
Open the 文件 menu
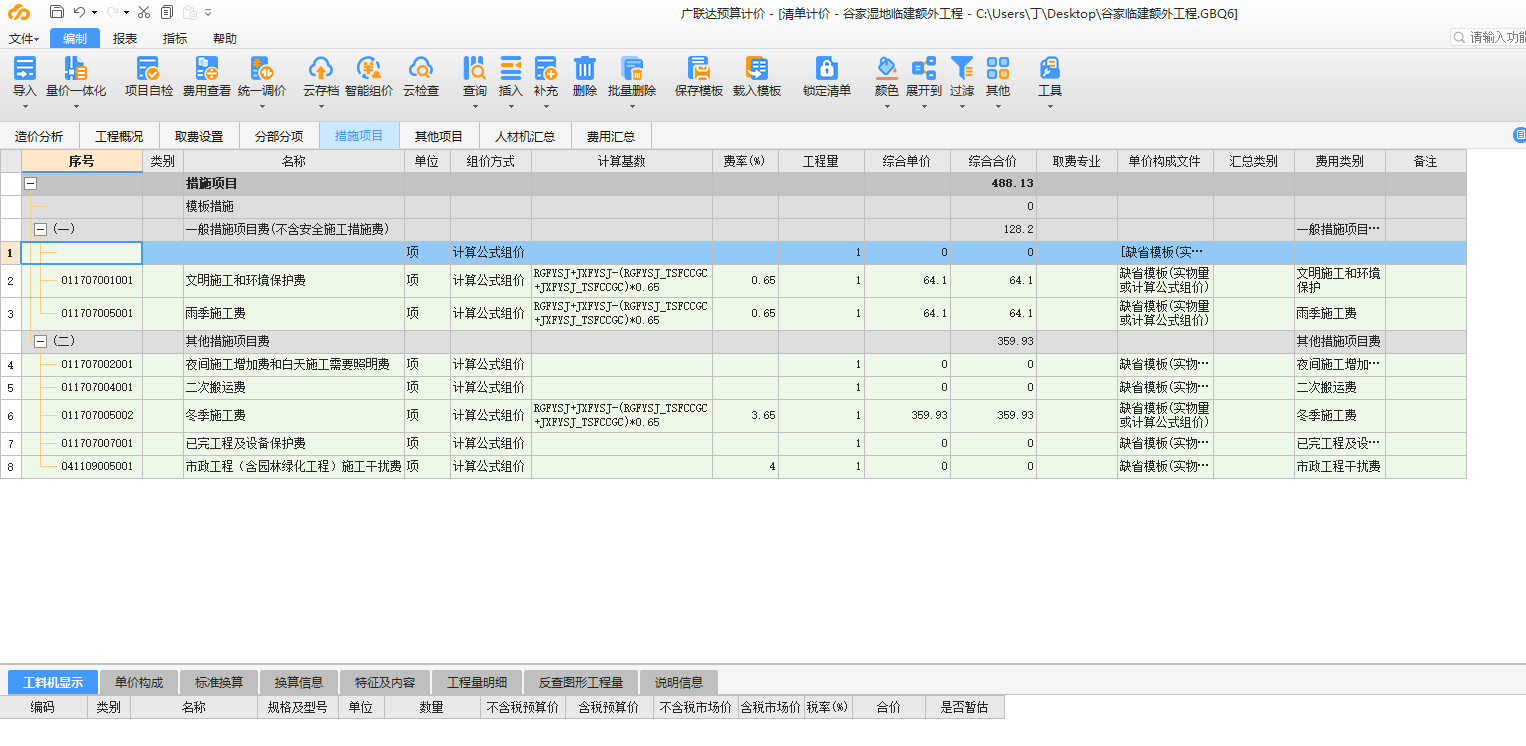pos(24,39)
